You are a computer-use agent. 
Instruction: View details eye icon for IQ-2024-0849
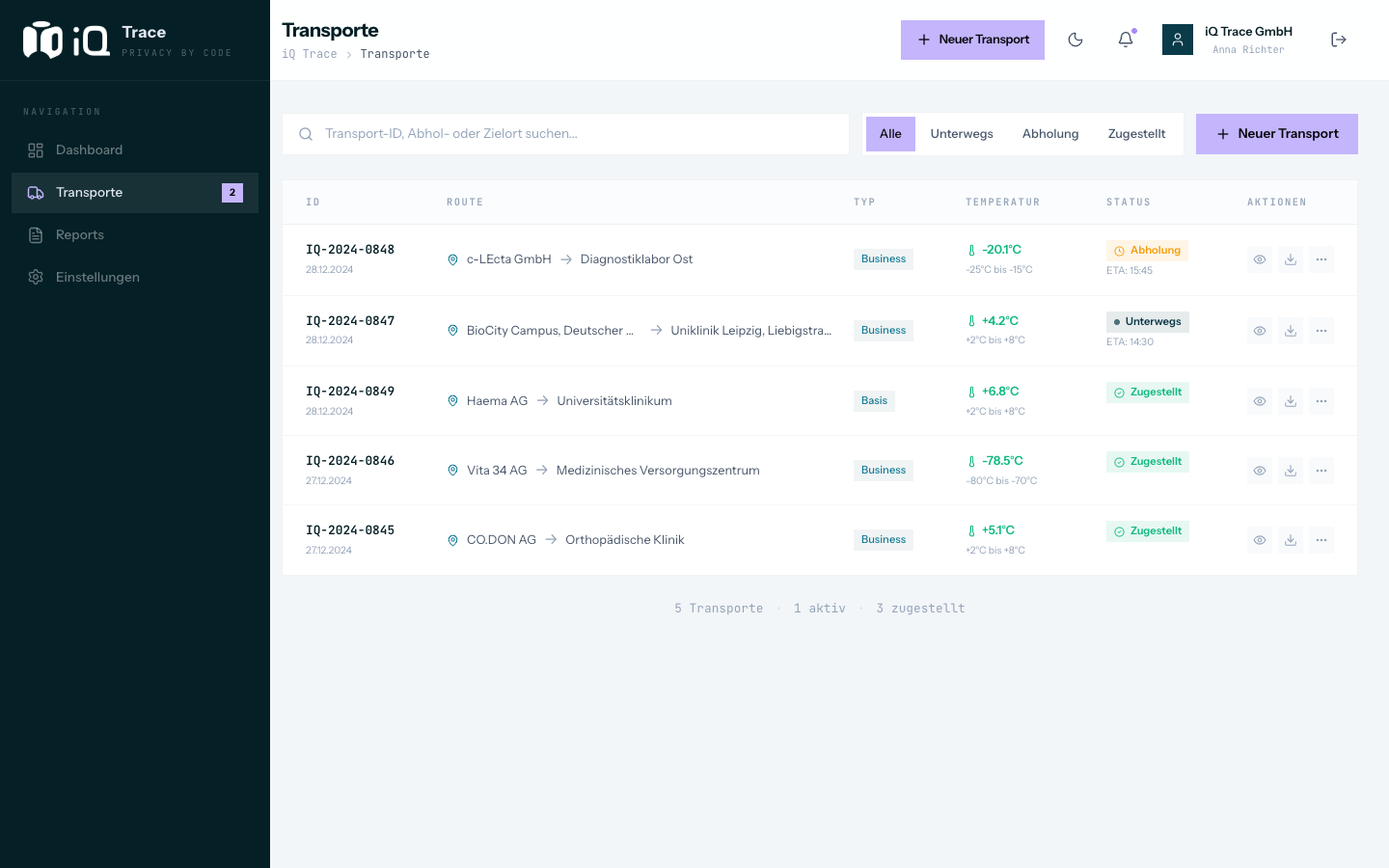pos(1260,401)
